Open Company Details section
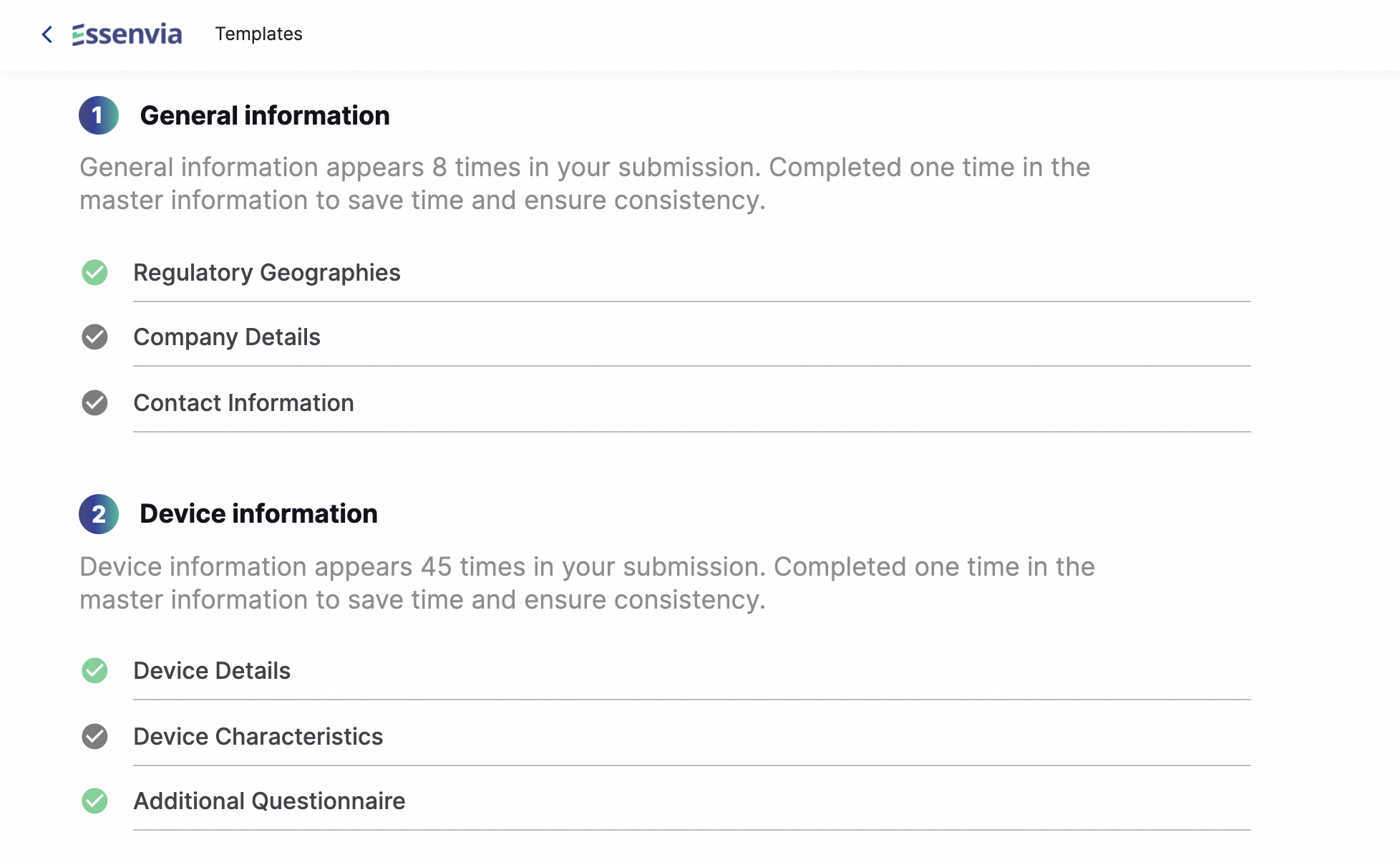1400x865 pixels. (691, 337)
